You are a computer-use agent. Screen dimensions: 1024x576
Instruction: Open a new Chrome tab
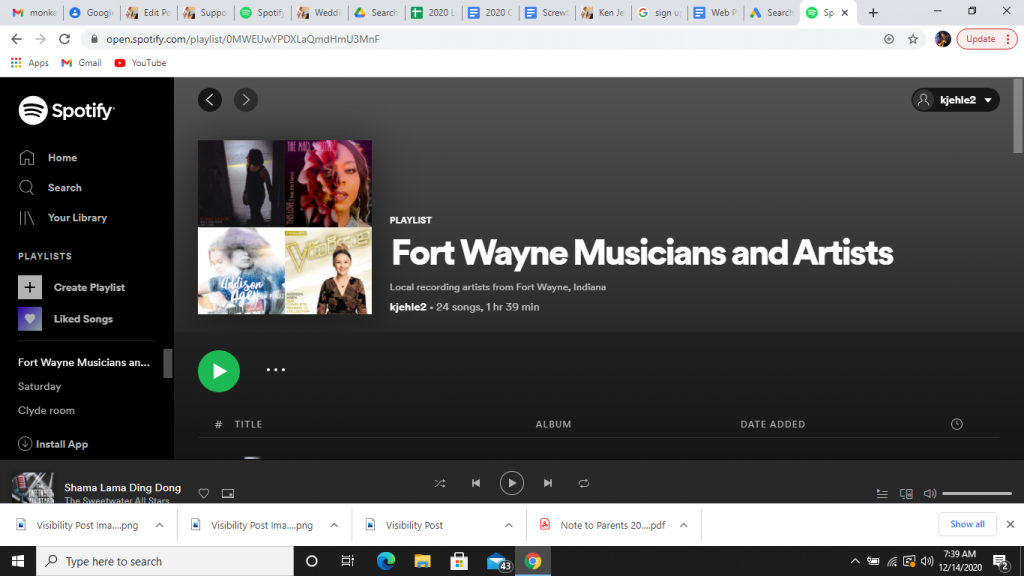[873, 12]
